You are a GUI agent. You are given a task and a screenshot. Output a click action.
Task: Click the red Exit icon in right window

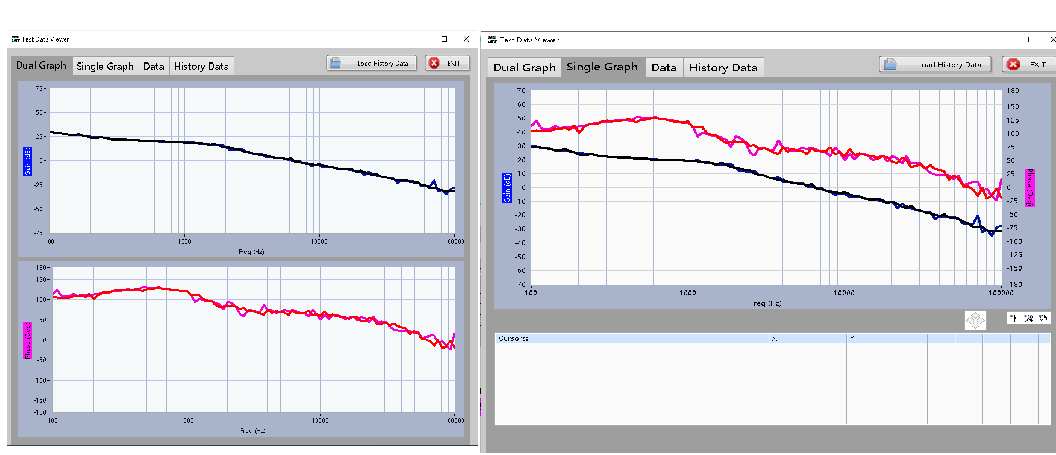click(x=1012, y=64)
